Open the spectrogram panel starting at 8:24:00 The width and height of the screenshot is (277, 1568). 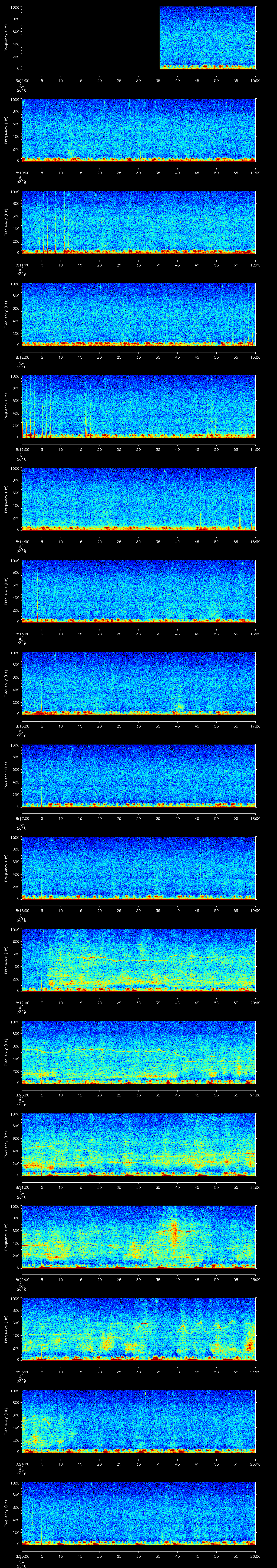tap(139, 1421)
